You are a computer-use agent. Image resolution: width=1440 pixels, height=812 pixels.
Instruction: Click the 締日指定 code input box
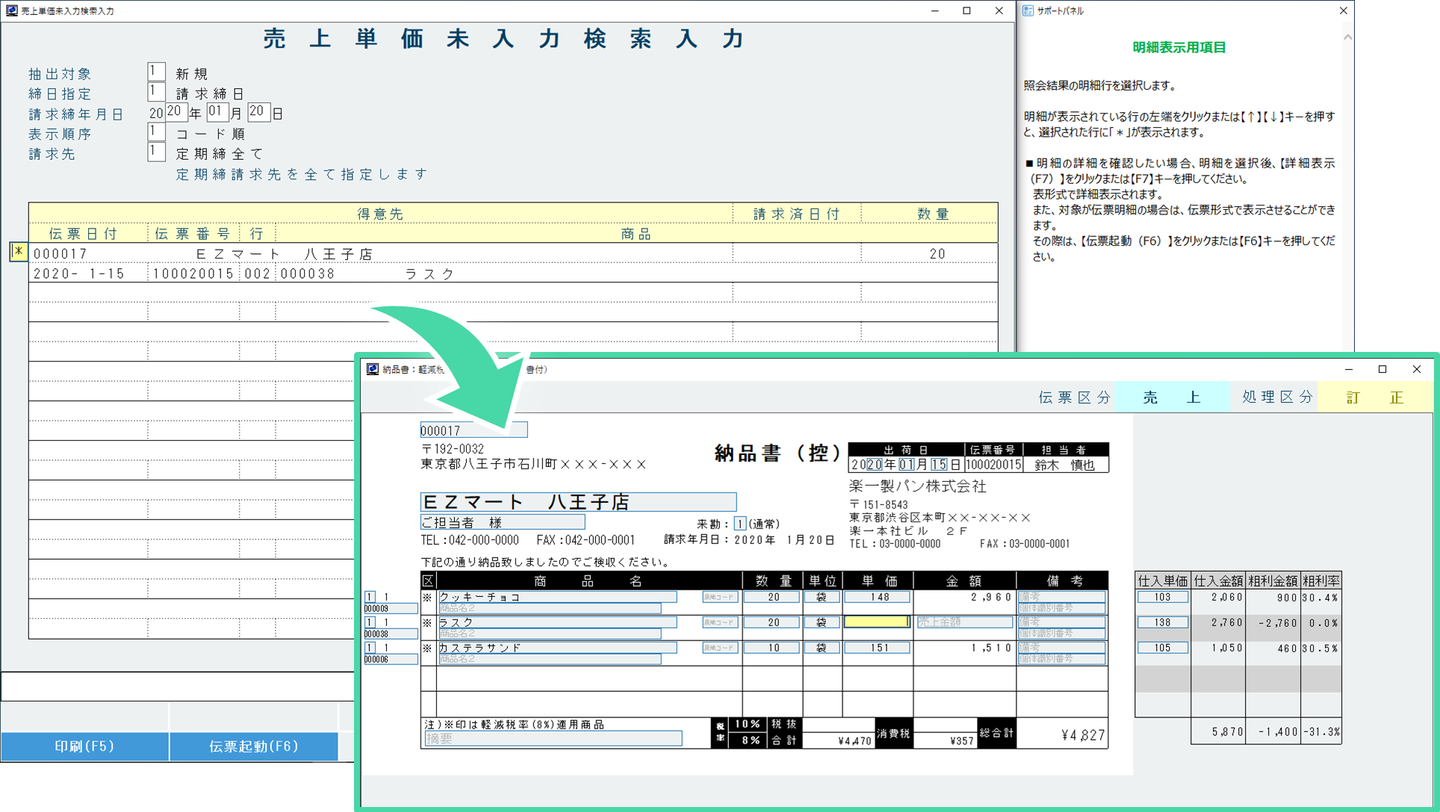click(156, 93)
